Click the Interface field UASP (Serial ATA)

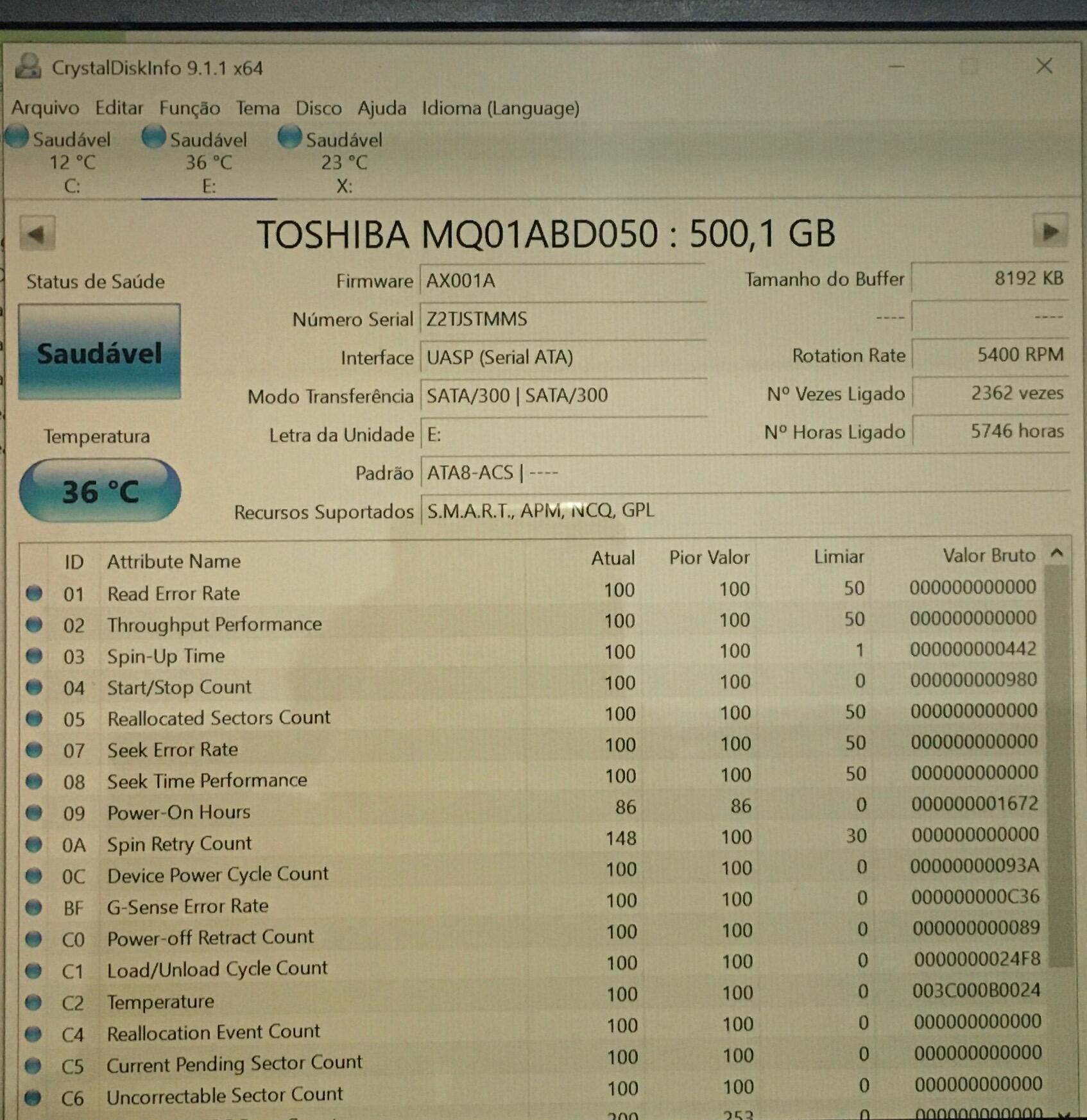tap(563, 357)
